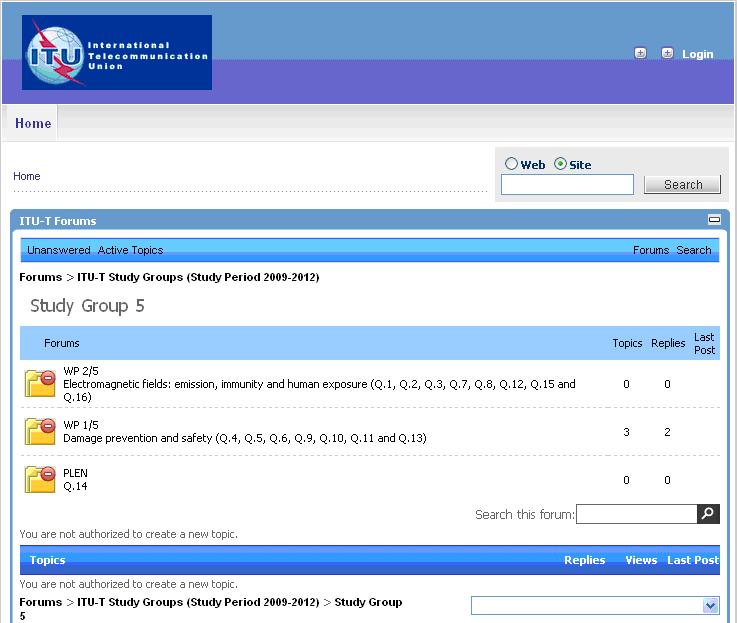
Task: Click the Last Post header in topics bar
Action: click(693, 560)
